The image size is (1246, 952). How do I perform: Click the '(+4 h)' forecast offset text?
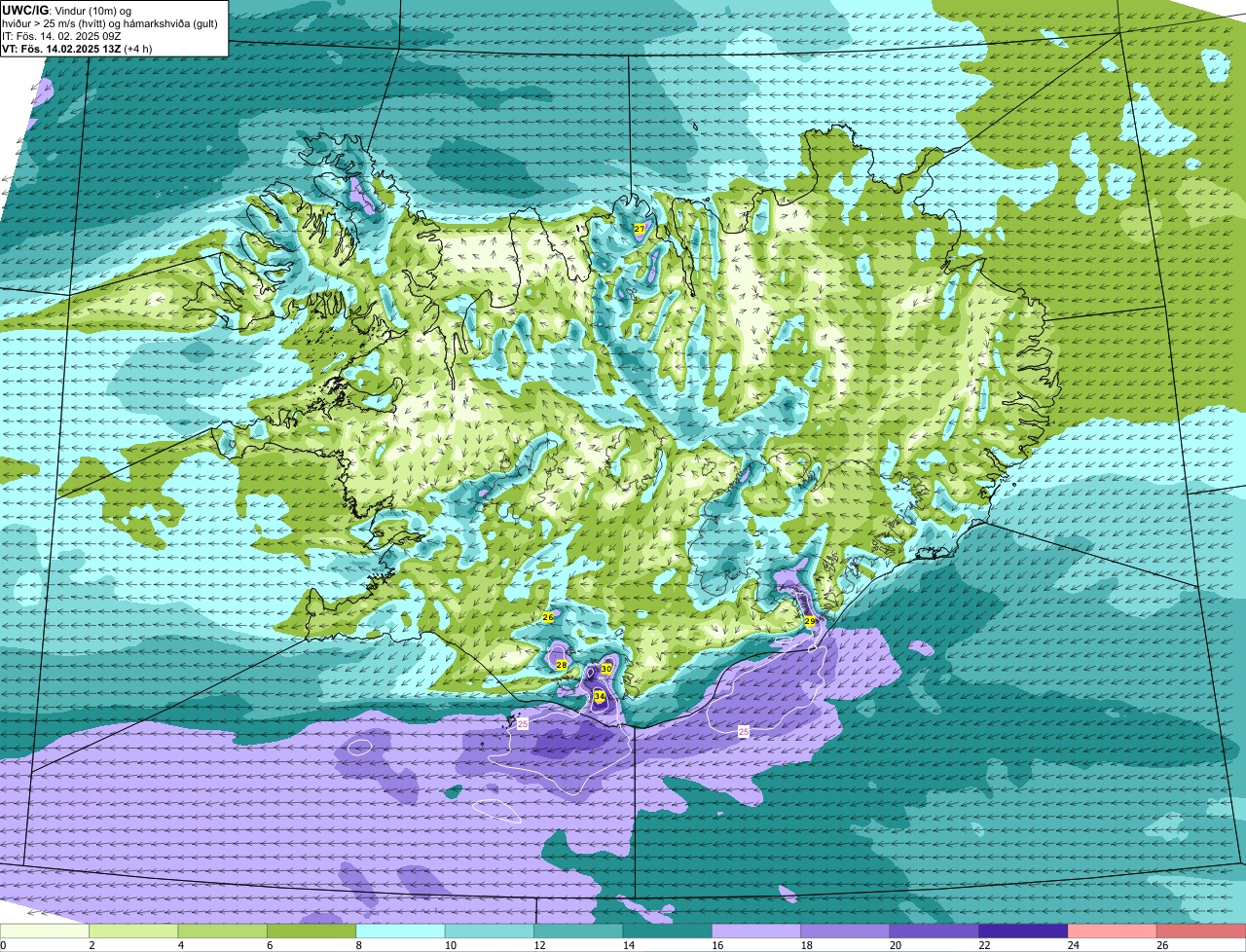pos(139,48)
